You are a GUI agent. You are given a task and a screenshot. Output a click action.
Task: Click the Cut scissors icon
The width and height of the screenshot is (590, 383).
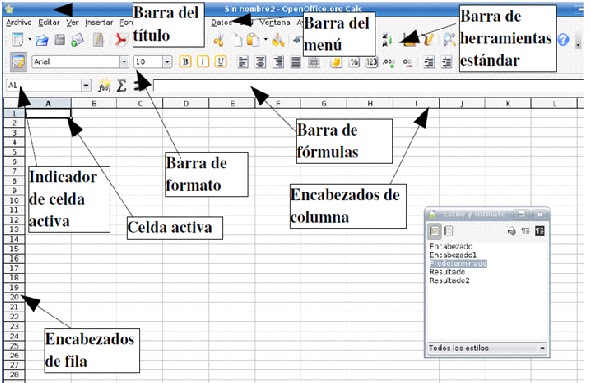point(219,40)
